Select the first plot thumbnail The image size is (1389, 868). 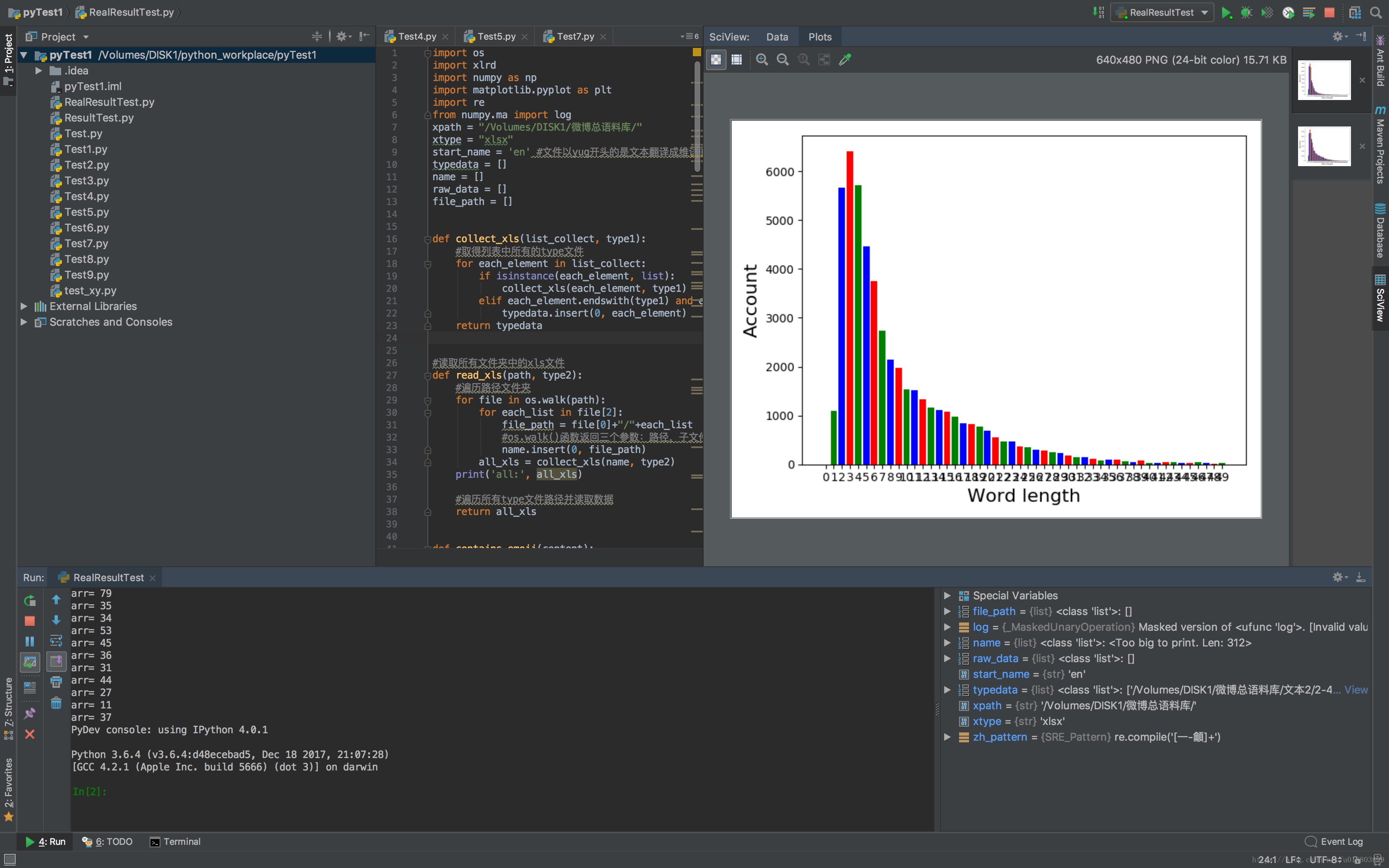(1324, 80)
